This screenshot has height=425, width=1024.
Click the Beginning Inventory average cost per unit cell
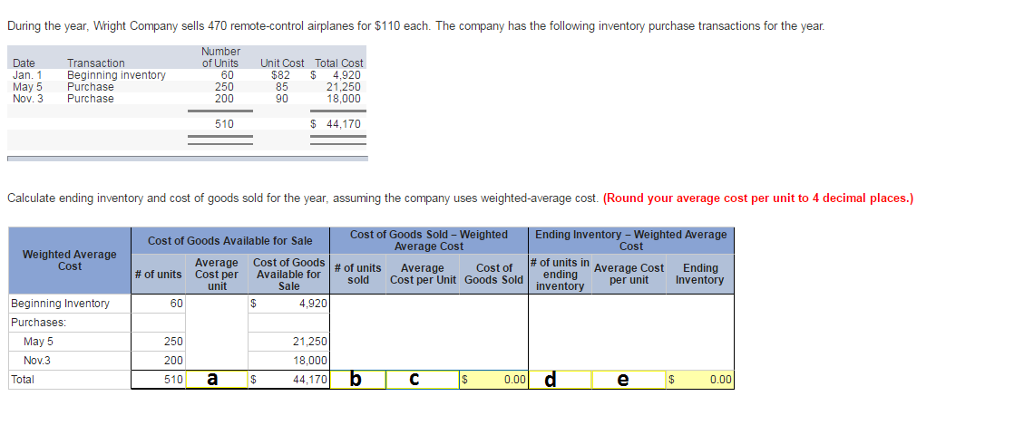[x=217, y=304]
